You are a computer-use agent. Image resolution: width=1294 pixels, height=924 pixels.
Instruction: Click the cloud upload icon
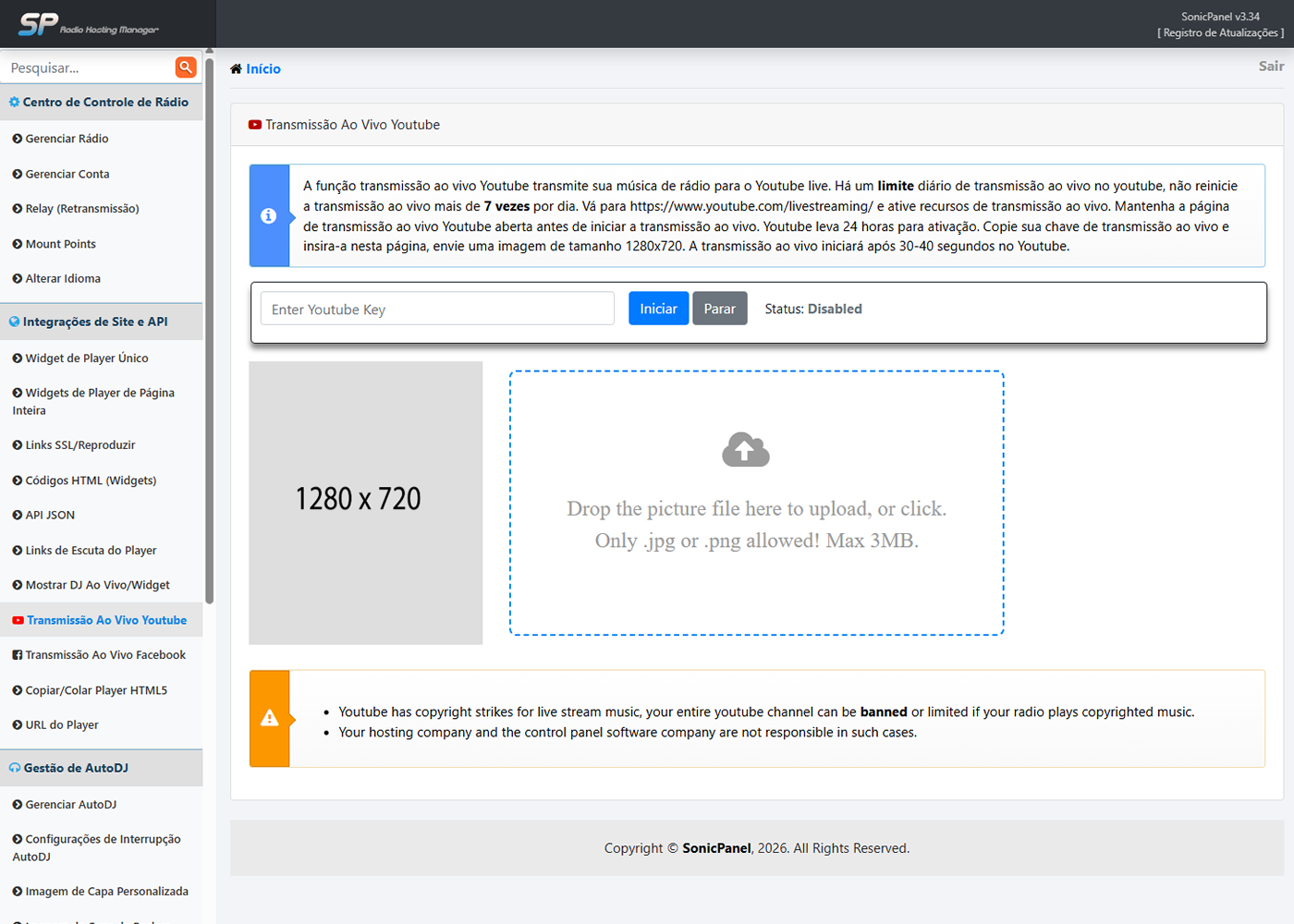[745, 450]
